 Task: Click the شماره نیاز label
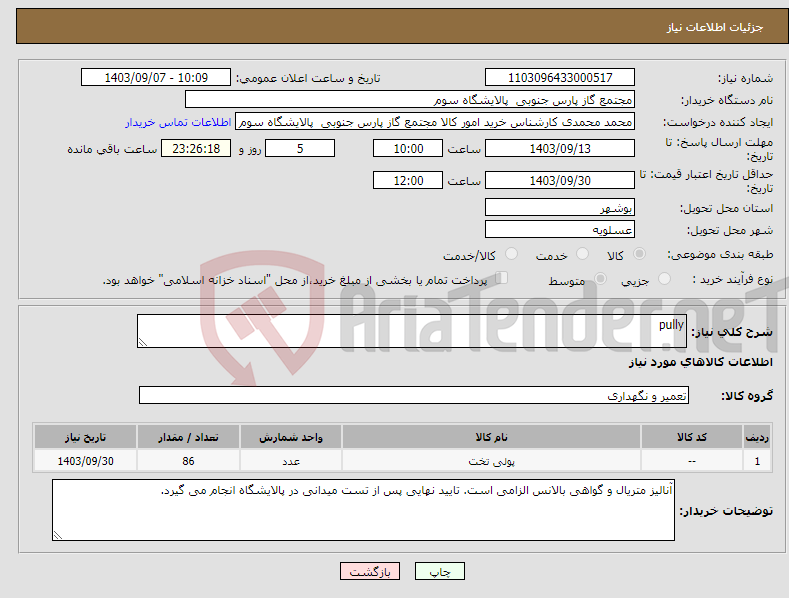tap(745, 78)
